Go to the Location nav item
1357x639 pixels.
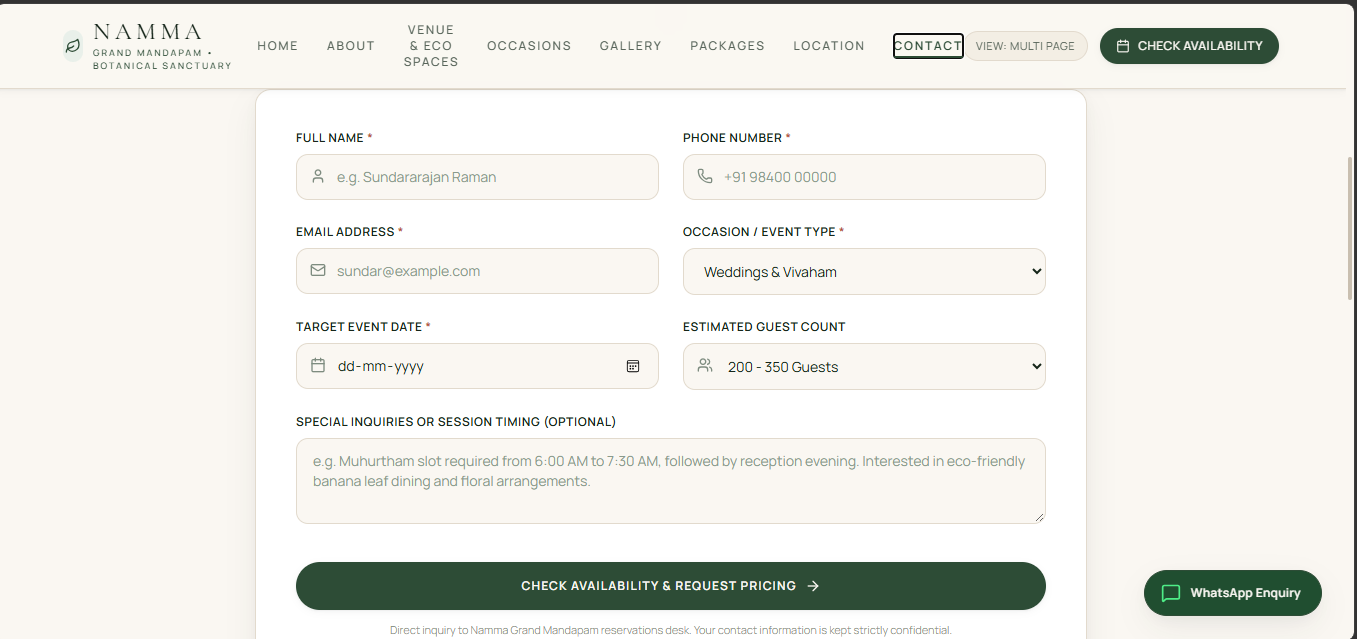tap(829, 46)
